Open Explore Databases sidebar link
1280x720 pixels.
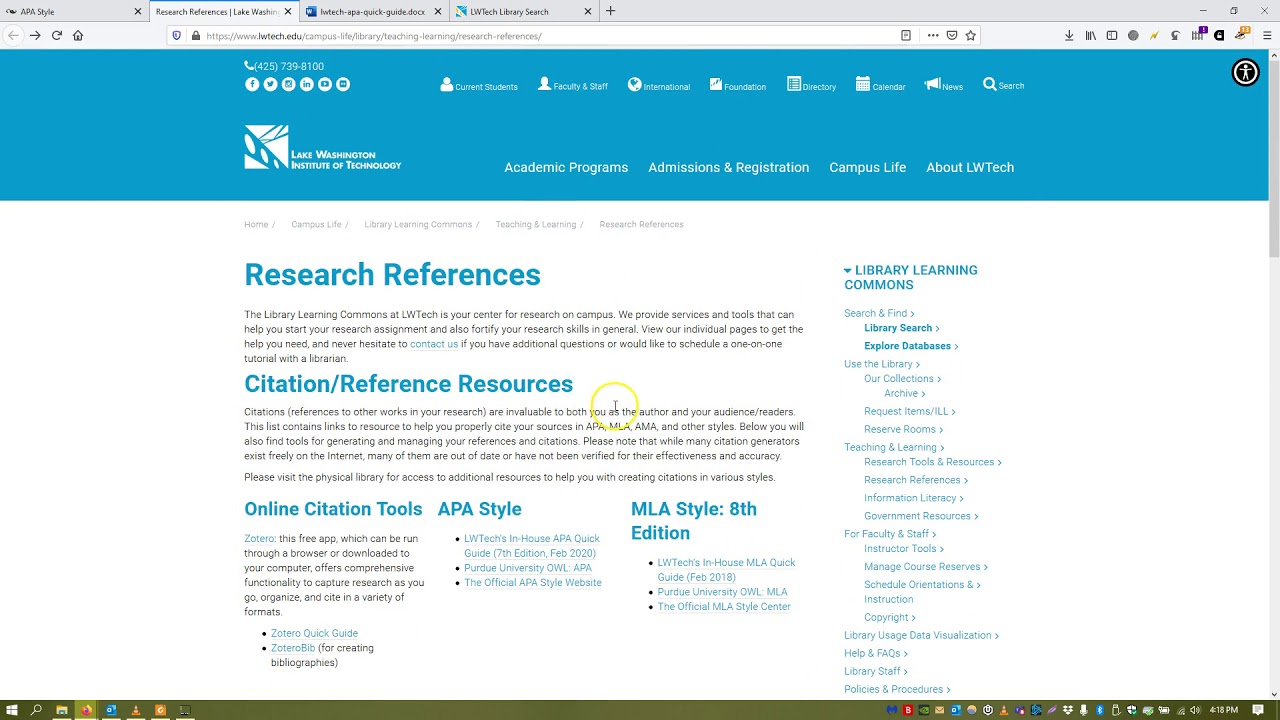pos(911,346)
